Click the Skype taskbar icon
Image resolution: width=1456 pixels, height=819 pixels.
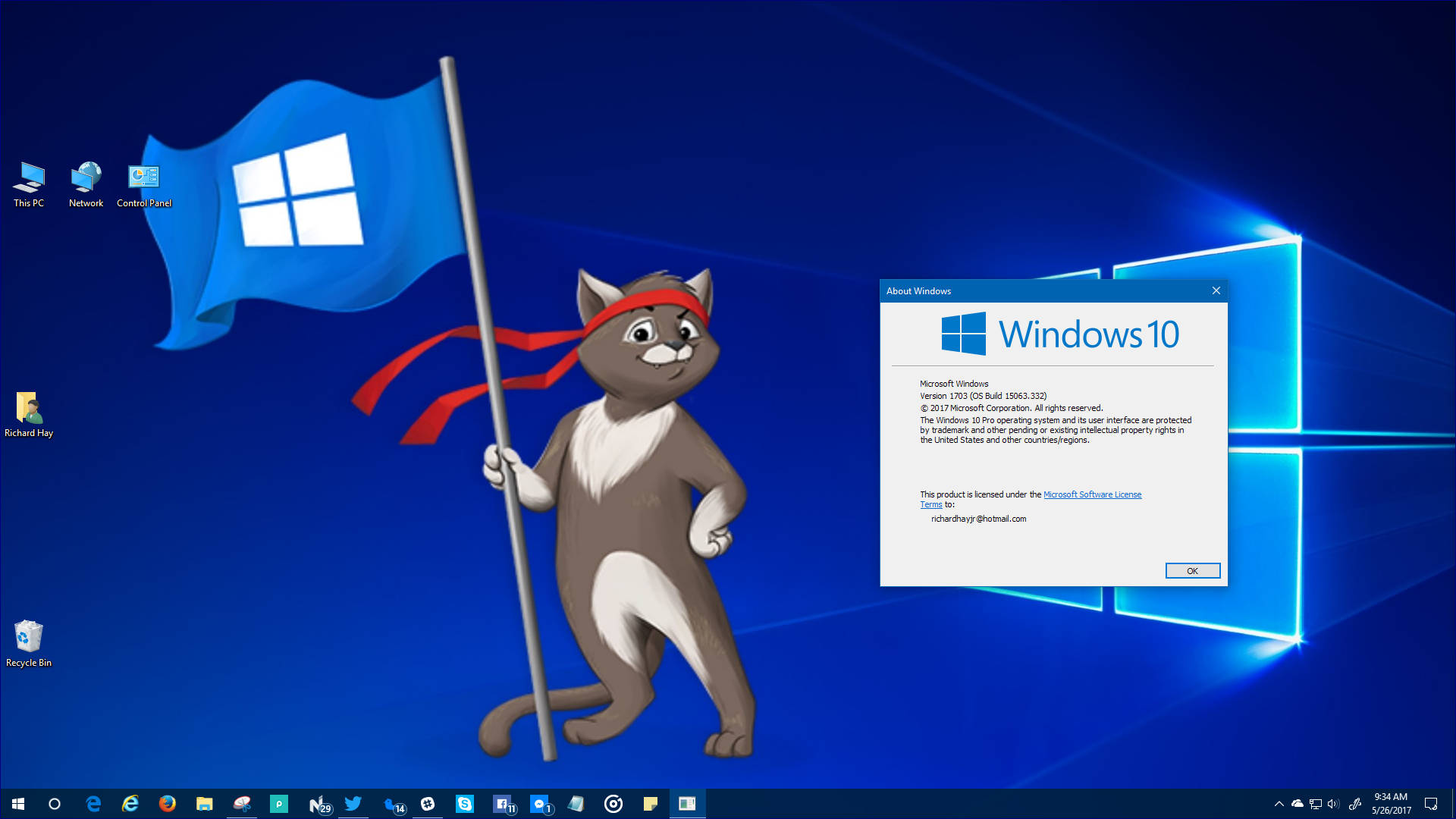(465, 804)
